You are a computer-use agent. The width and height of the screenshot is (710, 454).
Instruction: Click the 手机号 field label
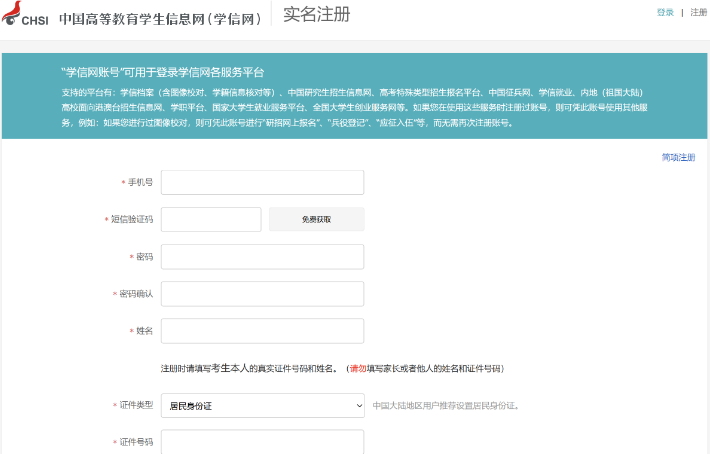point(139,183)
